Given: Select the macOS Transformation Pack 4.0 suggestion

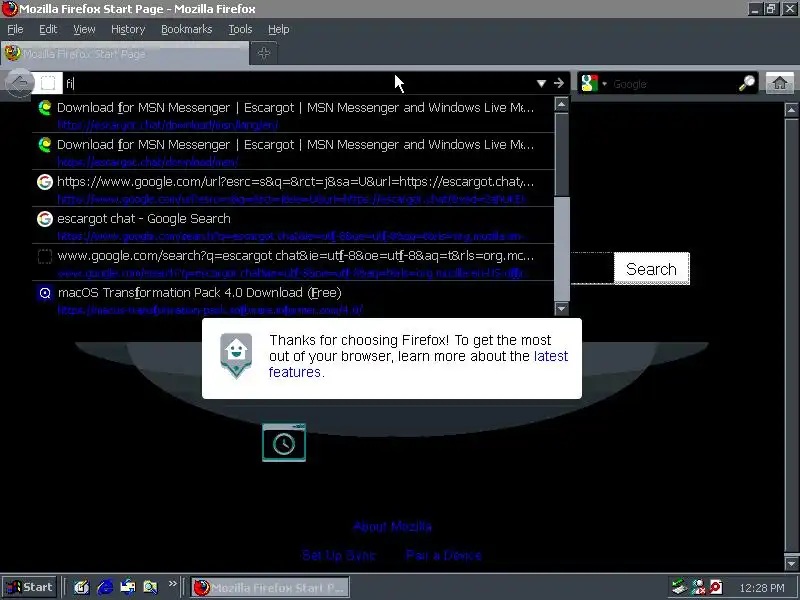Looking at the screenshot, I should (x=293, y=299).
